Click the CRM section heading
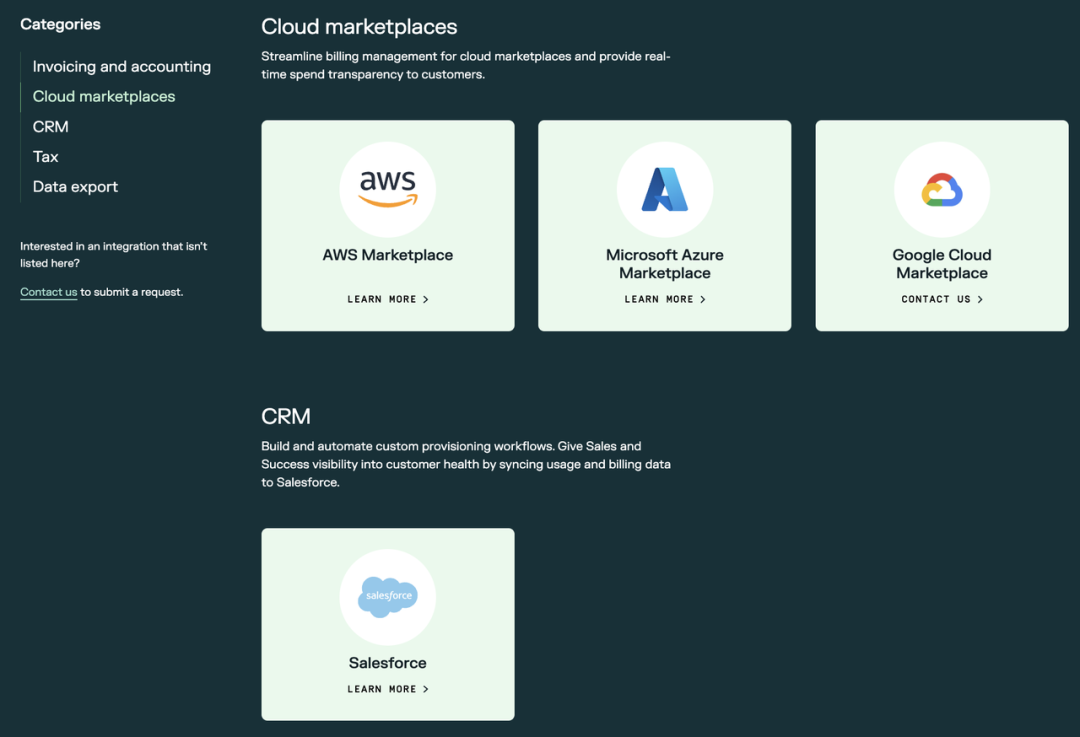This screenshot has height=737, width=1080. [286, 416]
